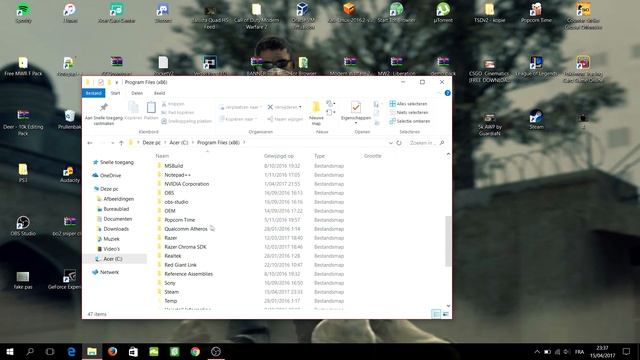
Task: Open the iTunes desktop shortcut
Action: 70,13
